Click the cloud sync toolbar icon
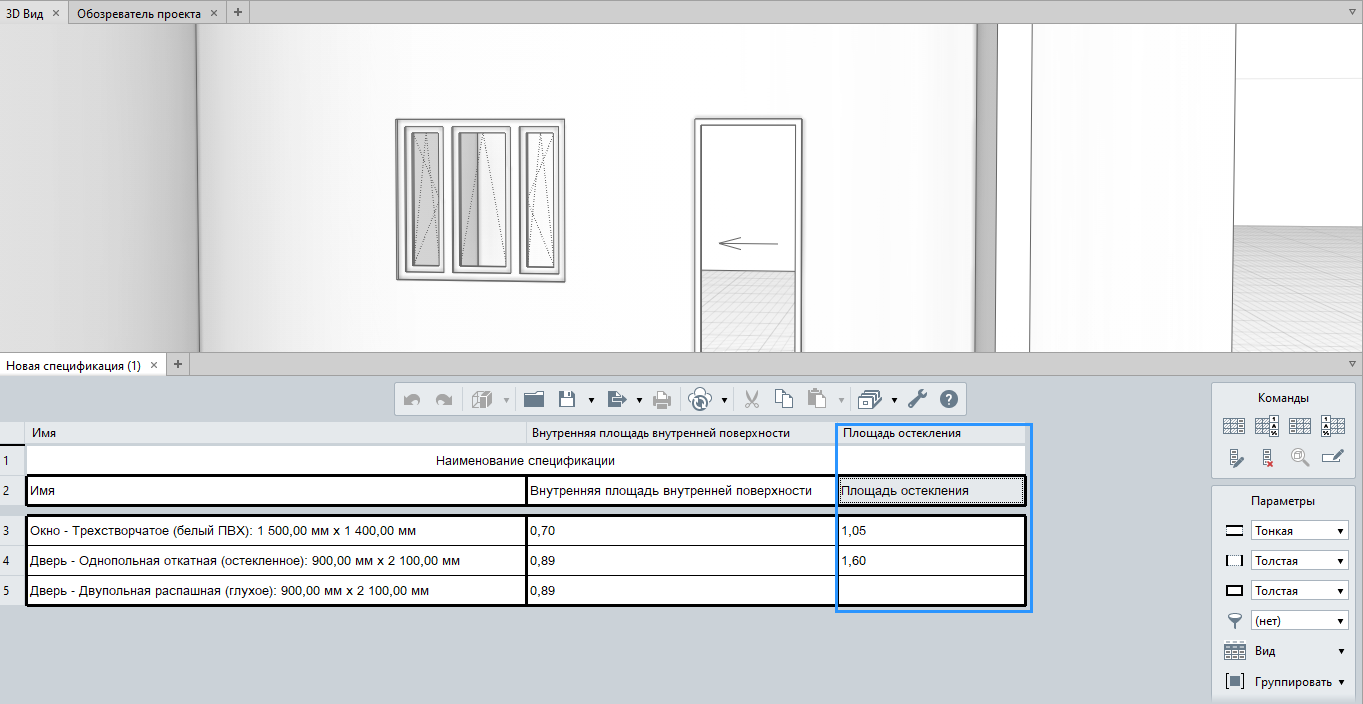The image size is (1363, 704). pyautogui.click(x=700, y=400)
